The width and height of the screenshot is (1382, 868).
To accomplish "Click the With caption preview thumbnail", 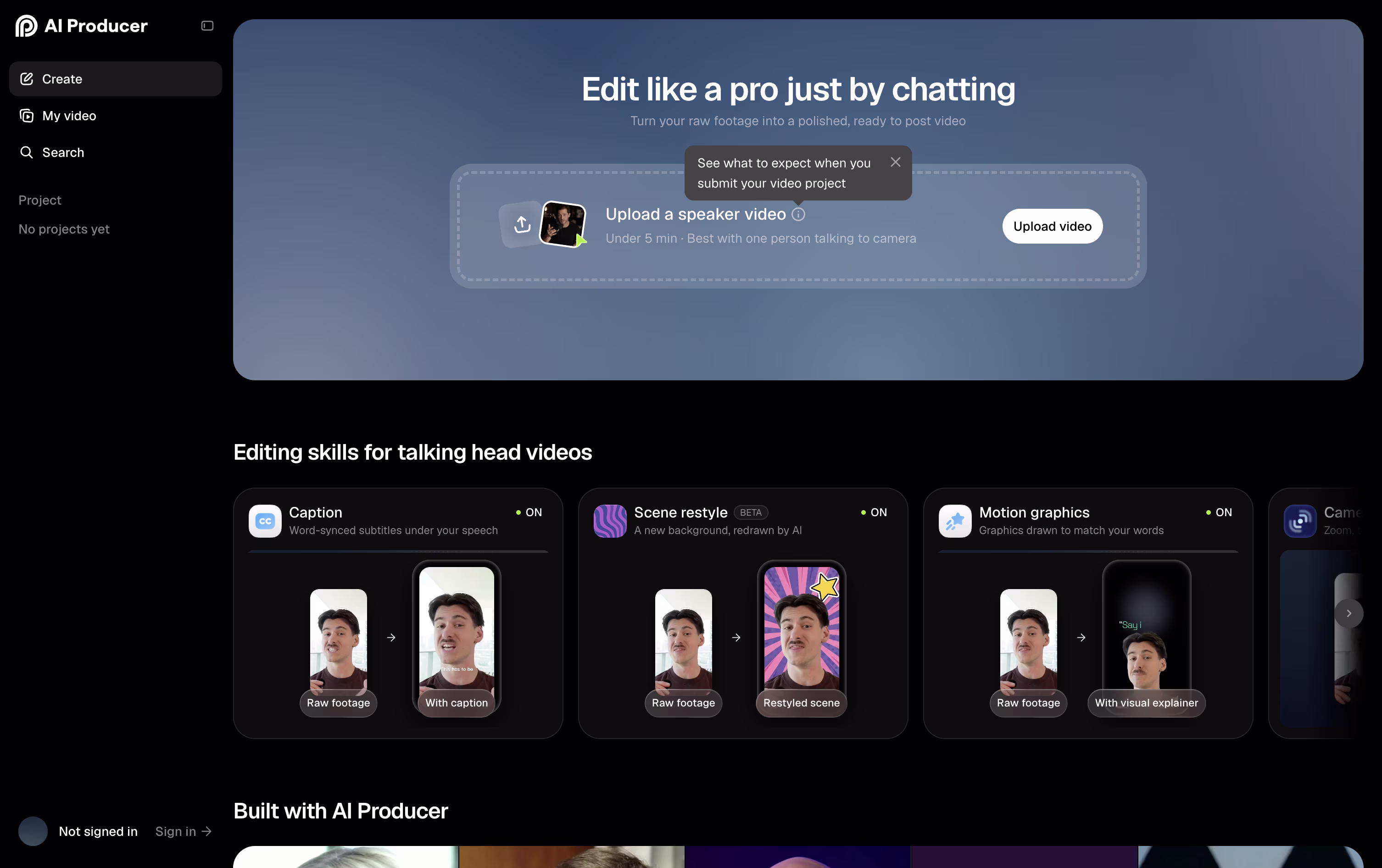I will click(457, 637).
